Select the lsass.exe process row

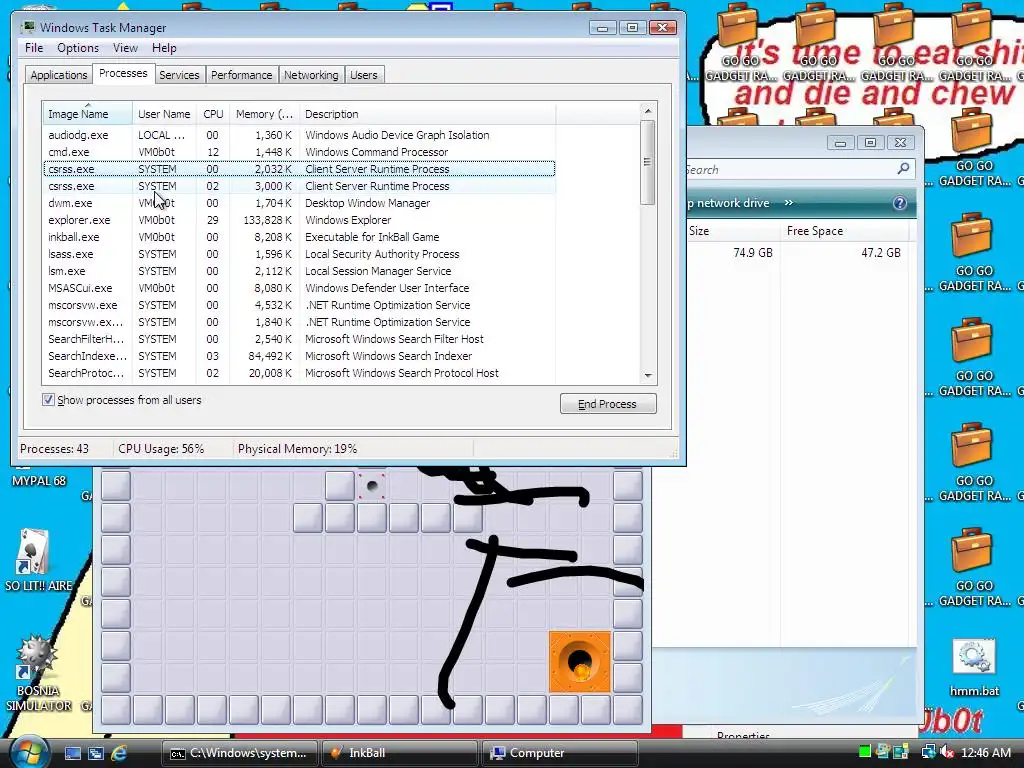pyautogui.click(x=299, y=254)
